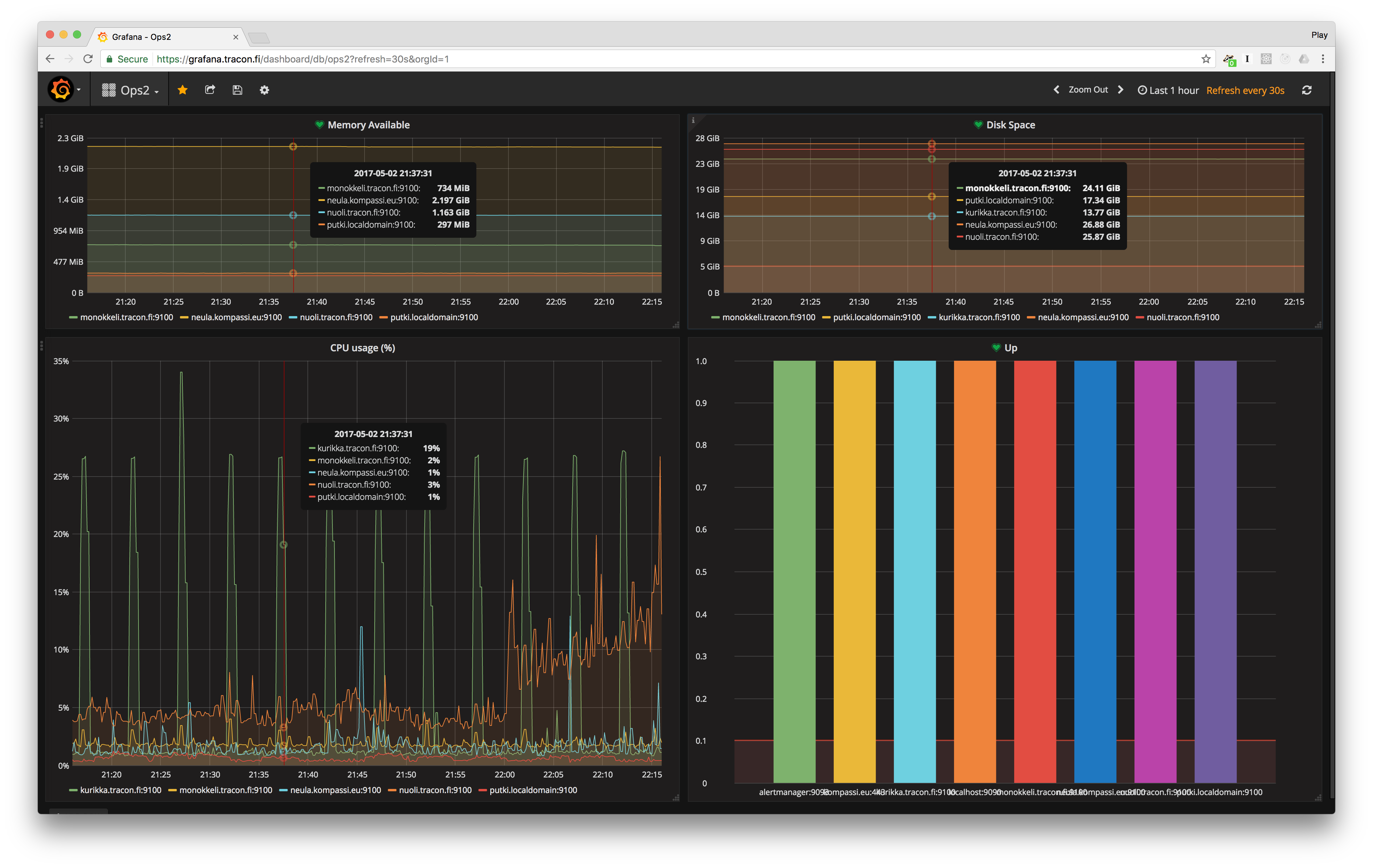Click the Memory Available panel resize corner handle

coord(676,325)
